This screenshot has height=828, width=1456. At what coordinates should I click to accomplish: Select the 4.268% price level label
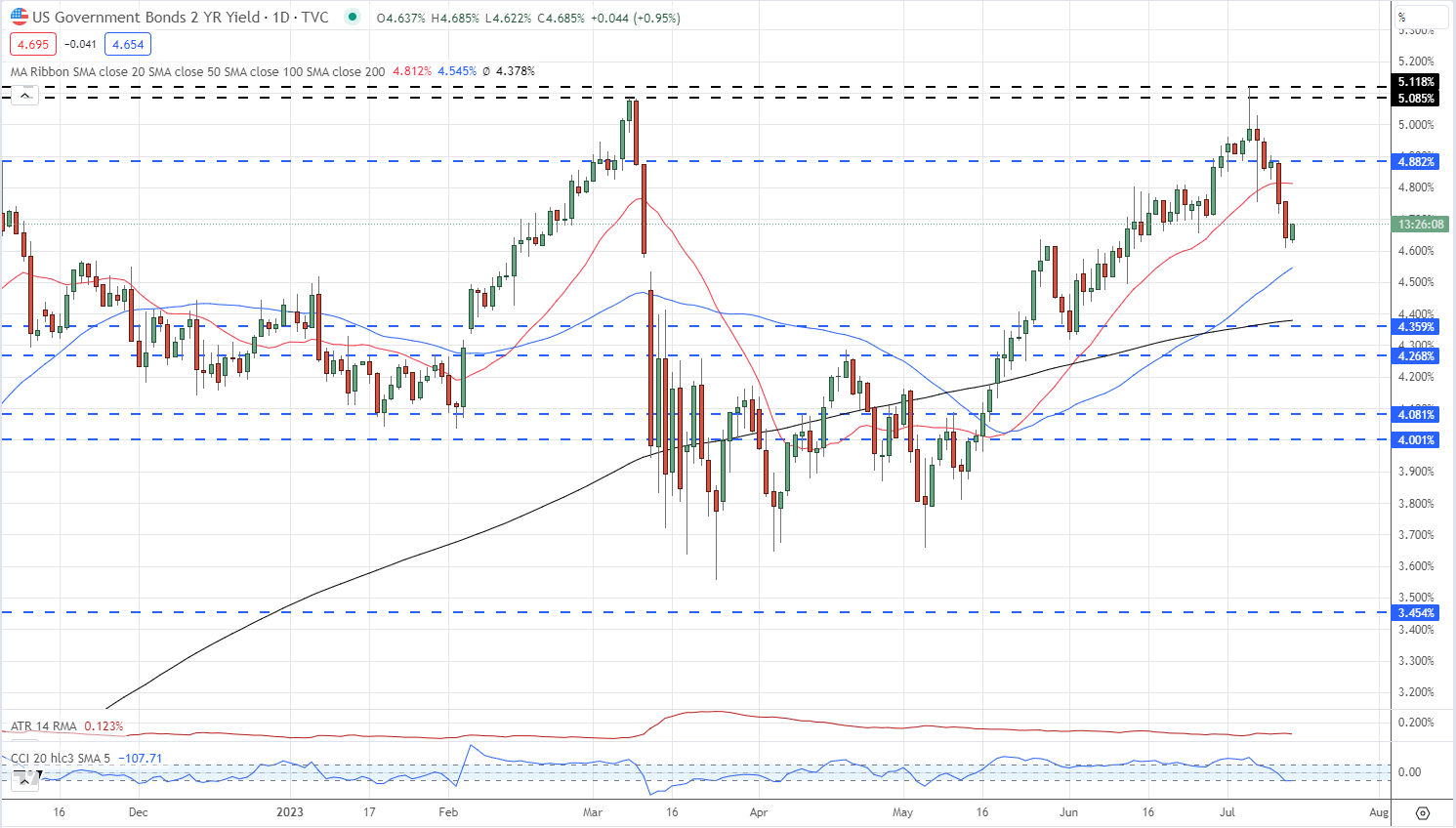[1416, 356]
